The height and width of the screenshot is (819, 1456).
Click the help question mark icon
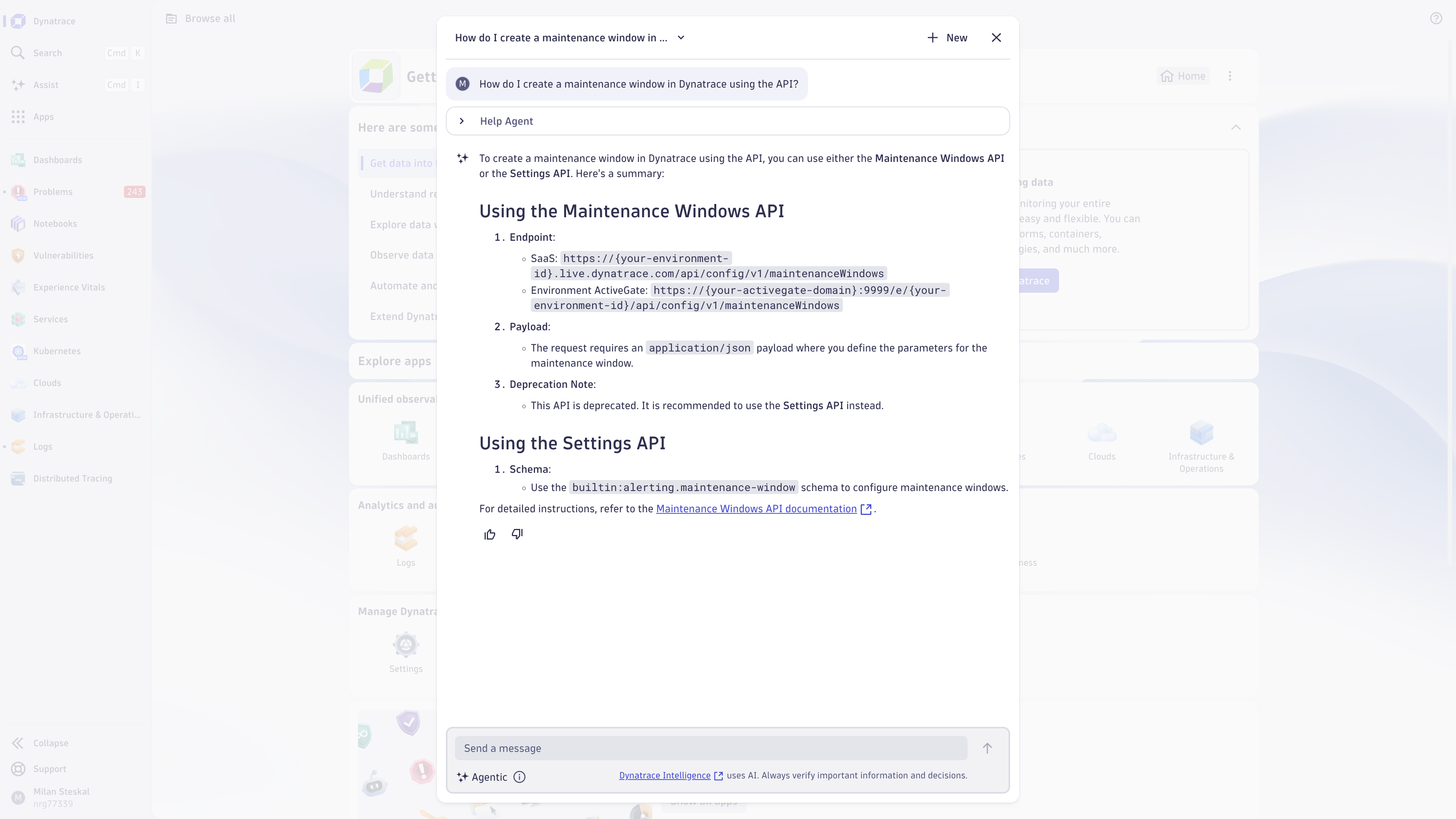tap(1436, 19)
